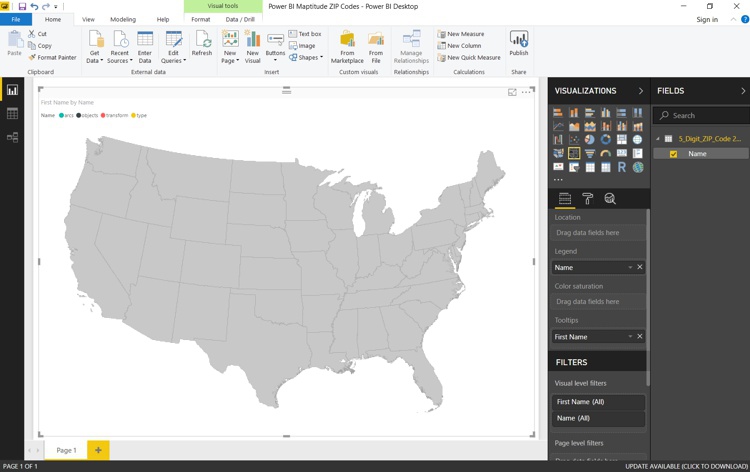Collapse the Visualizations pane using its chevron
The image size is (750, 472).
(641, 91)
